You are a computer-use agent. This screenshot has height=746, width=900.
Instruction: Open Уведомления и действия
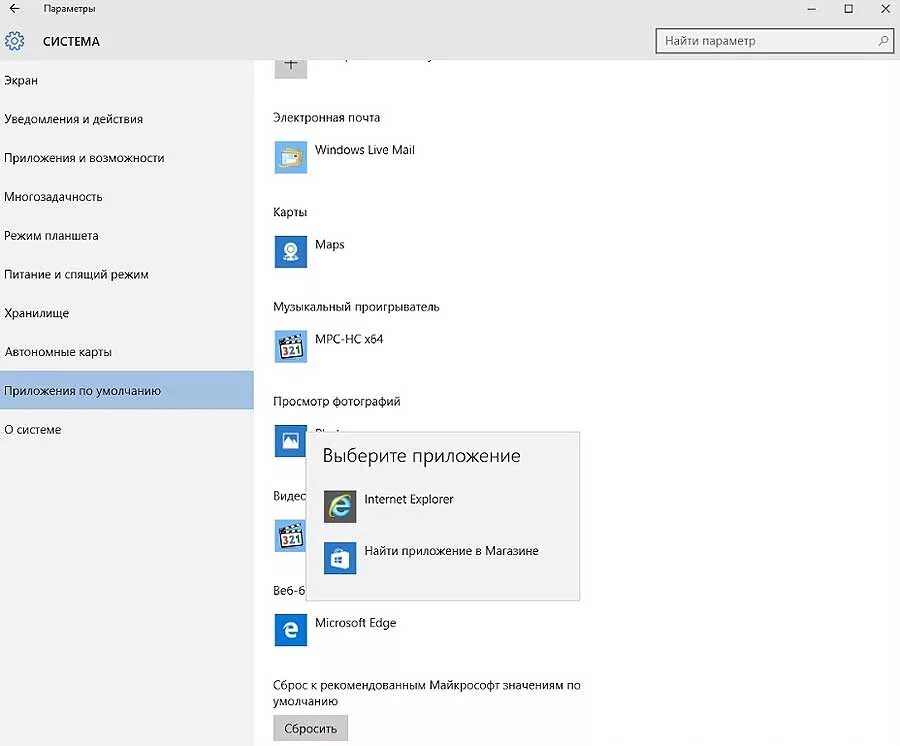coord(126,119)
